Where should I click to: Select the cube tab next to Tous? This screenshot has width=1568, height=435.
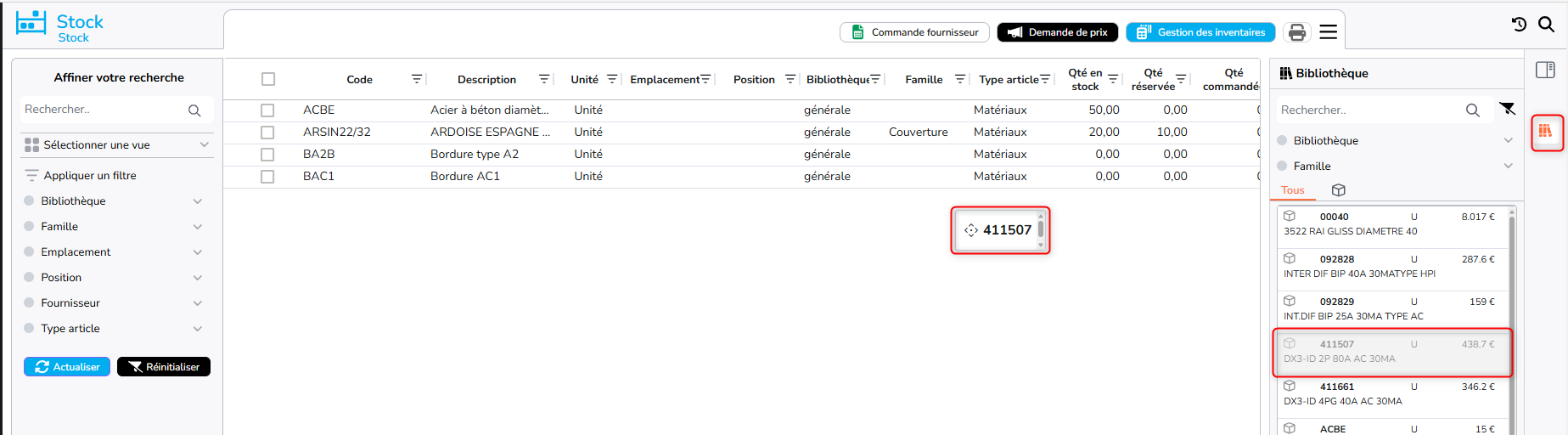(1339, 190)
